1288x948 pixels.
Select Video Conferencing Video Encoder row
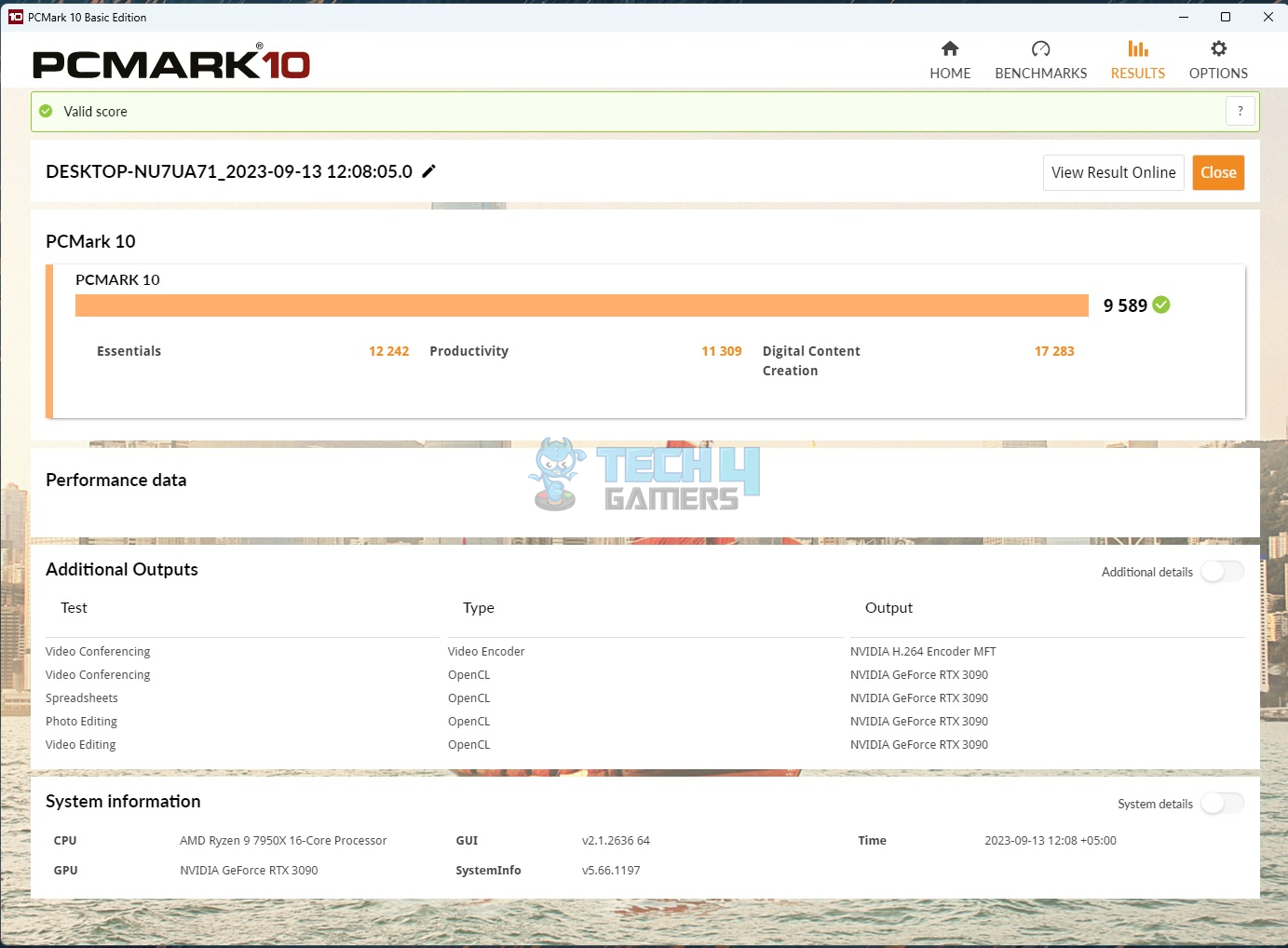tap(644, 651)
